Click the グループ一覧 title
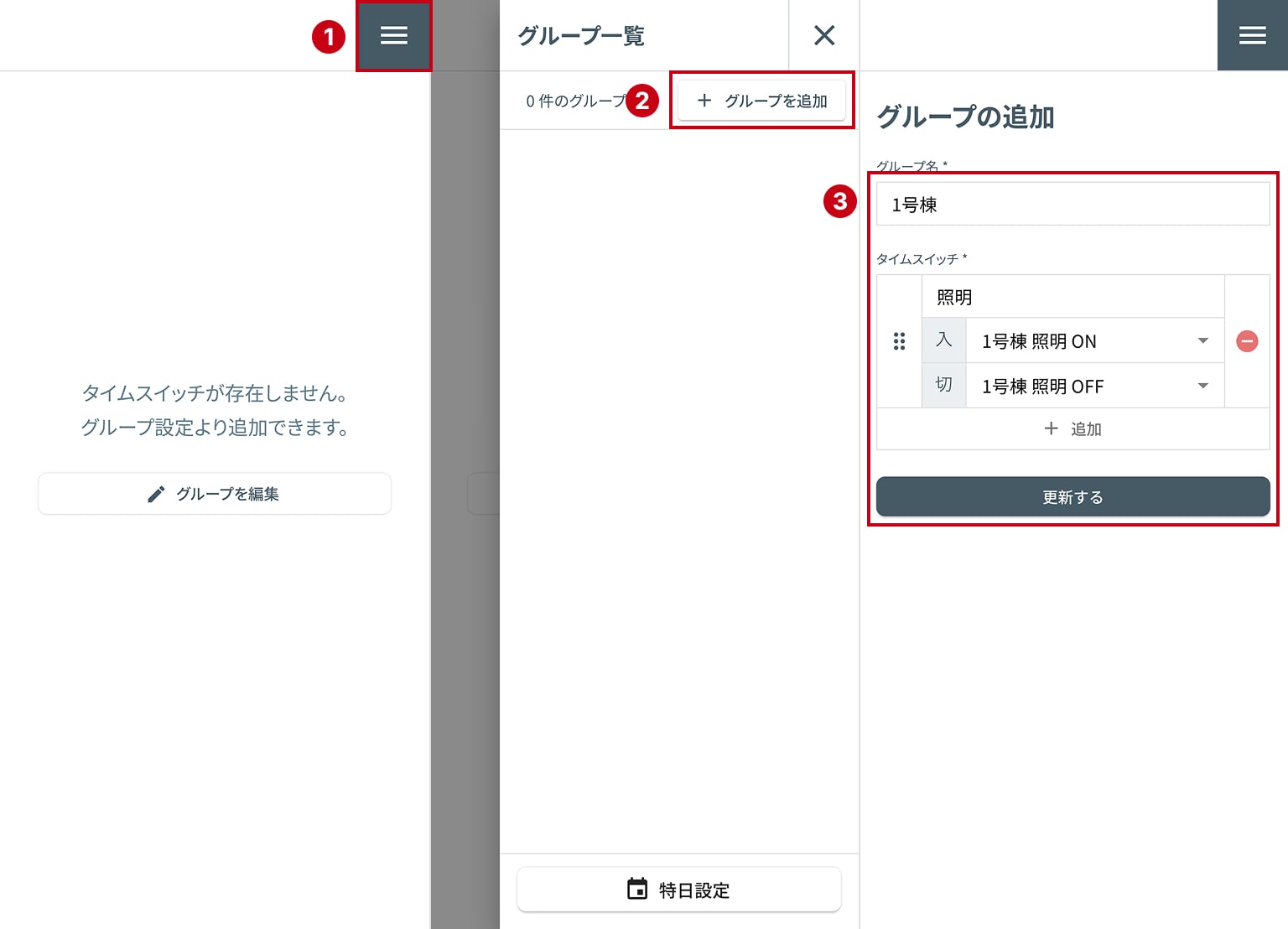This screenshot has height=929, width=1288. tap(581, 36)
